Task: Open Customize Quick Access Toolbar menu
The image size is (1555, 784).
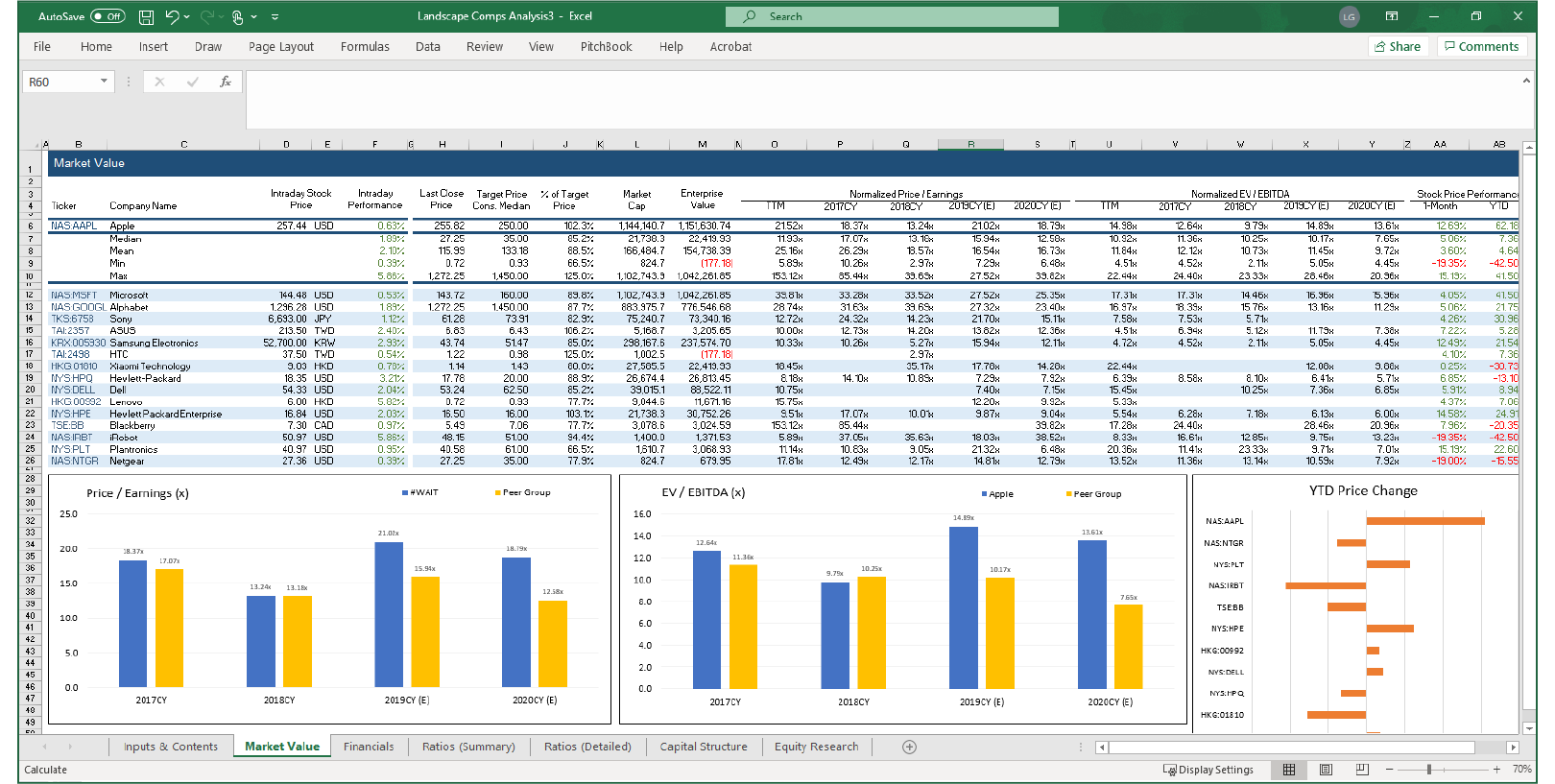Action: tap(275, 16)
